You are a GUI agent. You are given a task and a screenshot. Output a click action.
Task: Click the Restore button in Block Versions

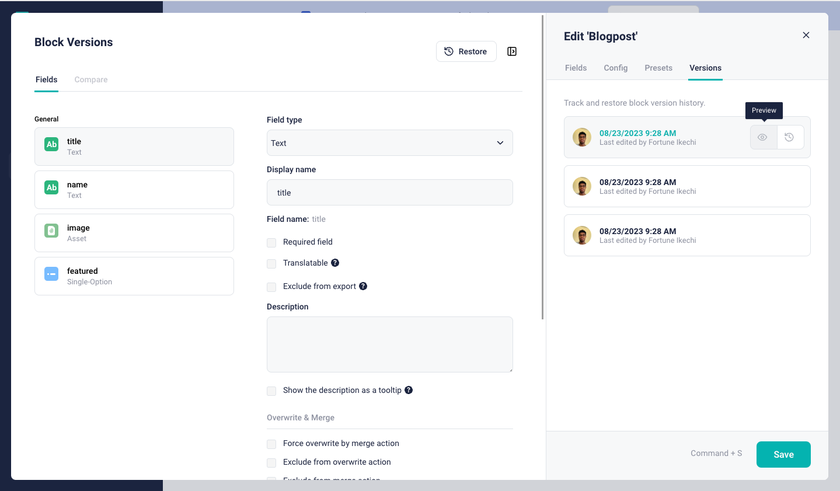(466, 51)
